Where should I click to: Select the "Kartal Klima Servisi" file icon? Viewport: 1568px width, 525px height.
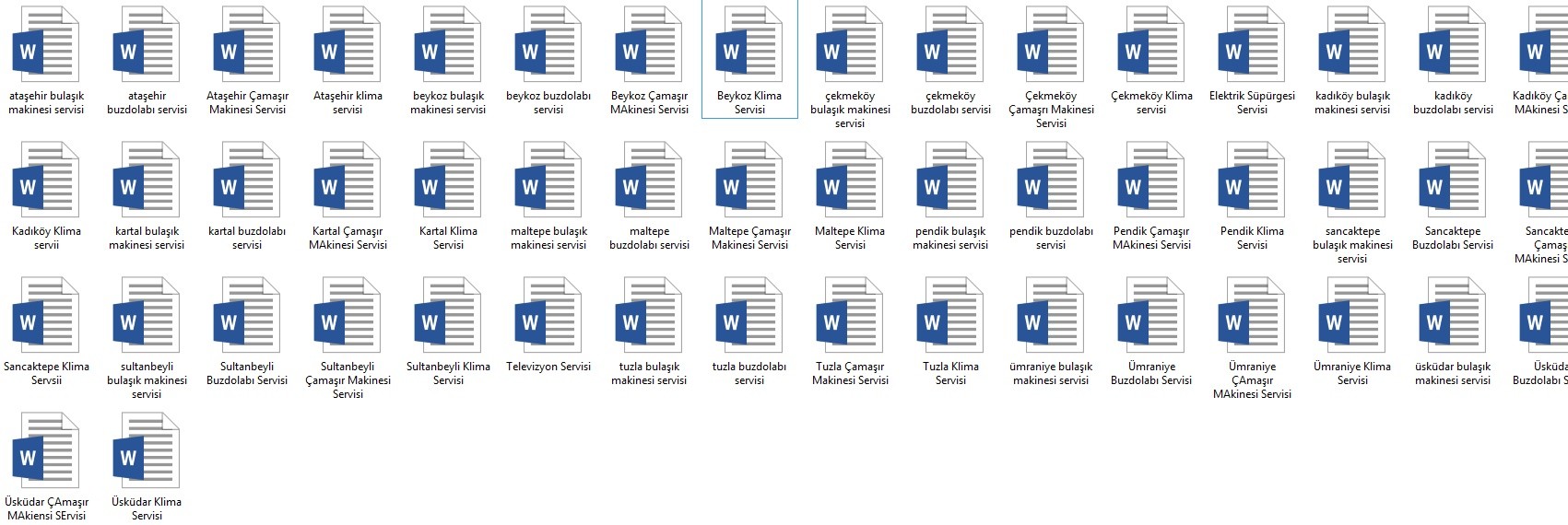447,180
